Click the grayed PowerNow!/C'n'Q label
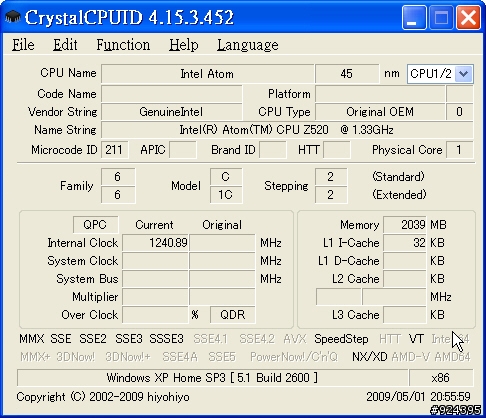The height and width of the screenshot is (418, 486). click(x=294, y=357)
